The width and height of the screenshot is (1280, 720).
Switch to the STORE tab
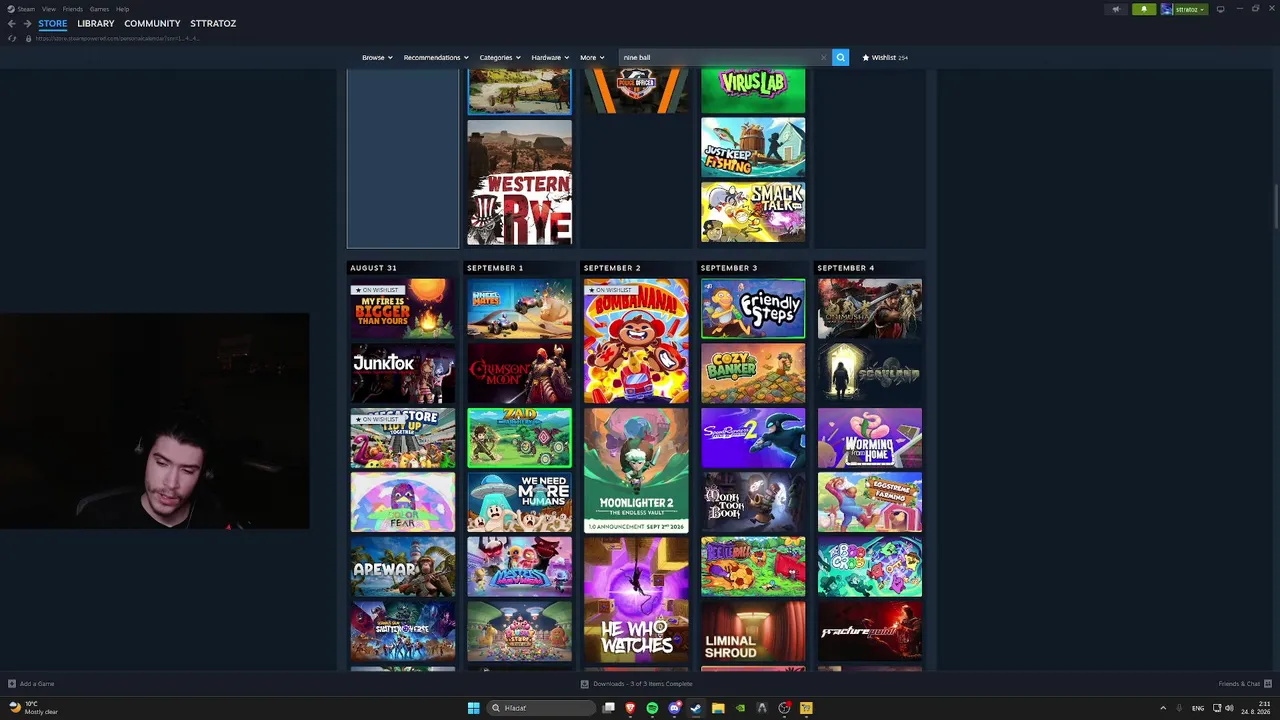(x=53, y=23)
